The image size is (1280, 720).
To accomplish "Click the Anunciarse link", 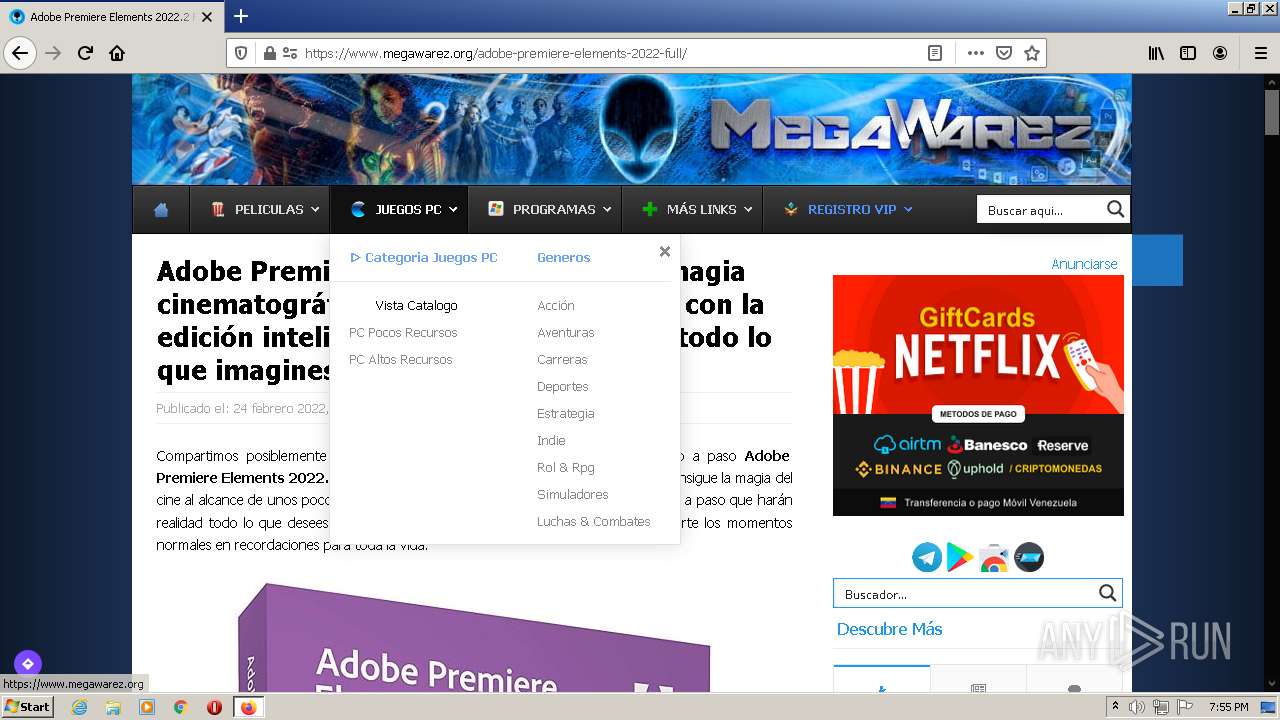I will 1084,264.
